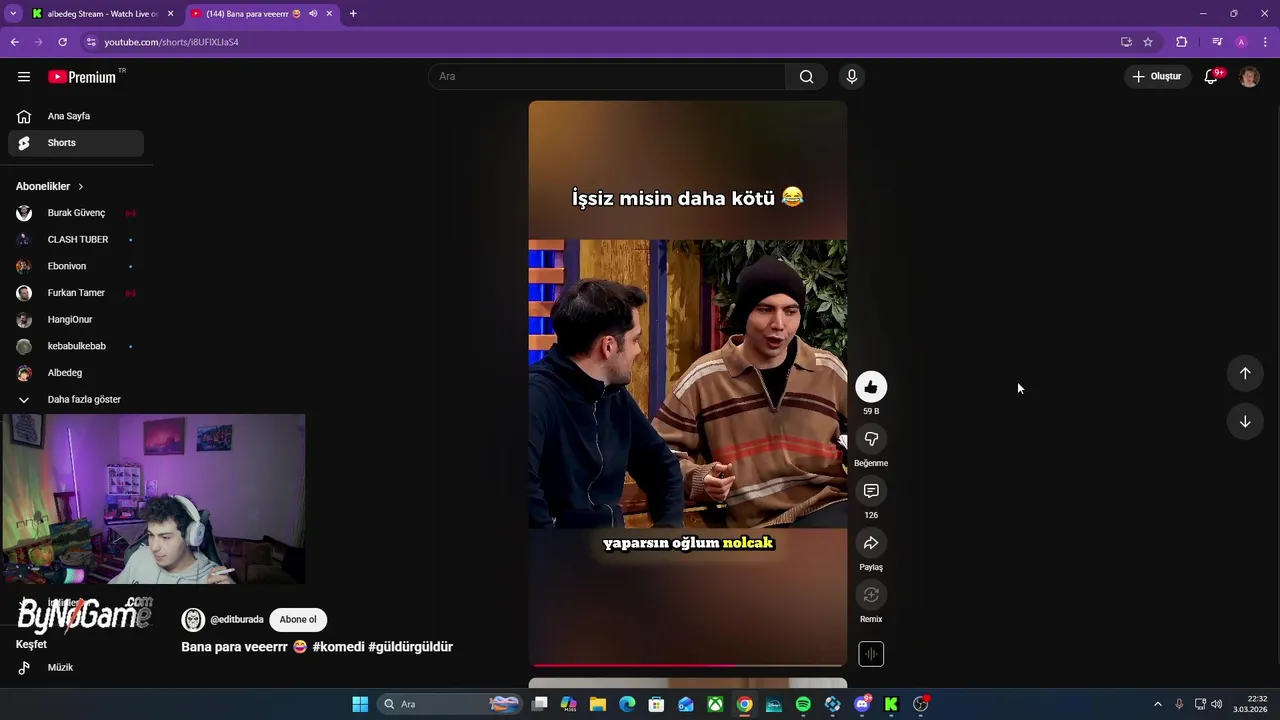The image size is (1280, 720).
Task: Open a new browser tab
Action: pos(353,14)
